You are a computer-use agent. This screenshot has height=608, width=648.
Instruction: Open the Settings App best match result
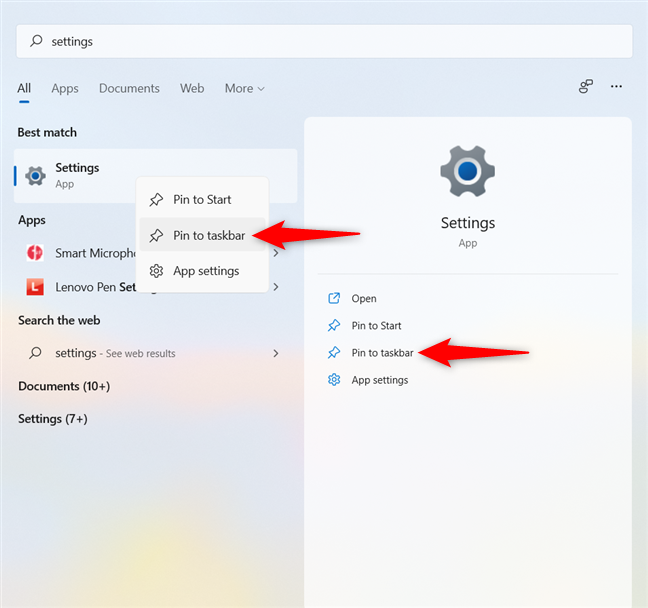coord(155,176)
